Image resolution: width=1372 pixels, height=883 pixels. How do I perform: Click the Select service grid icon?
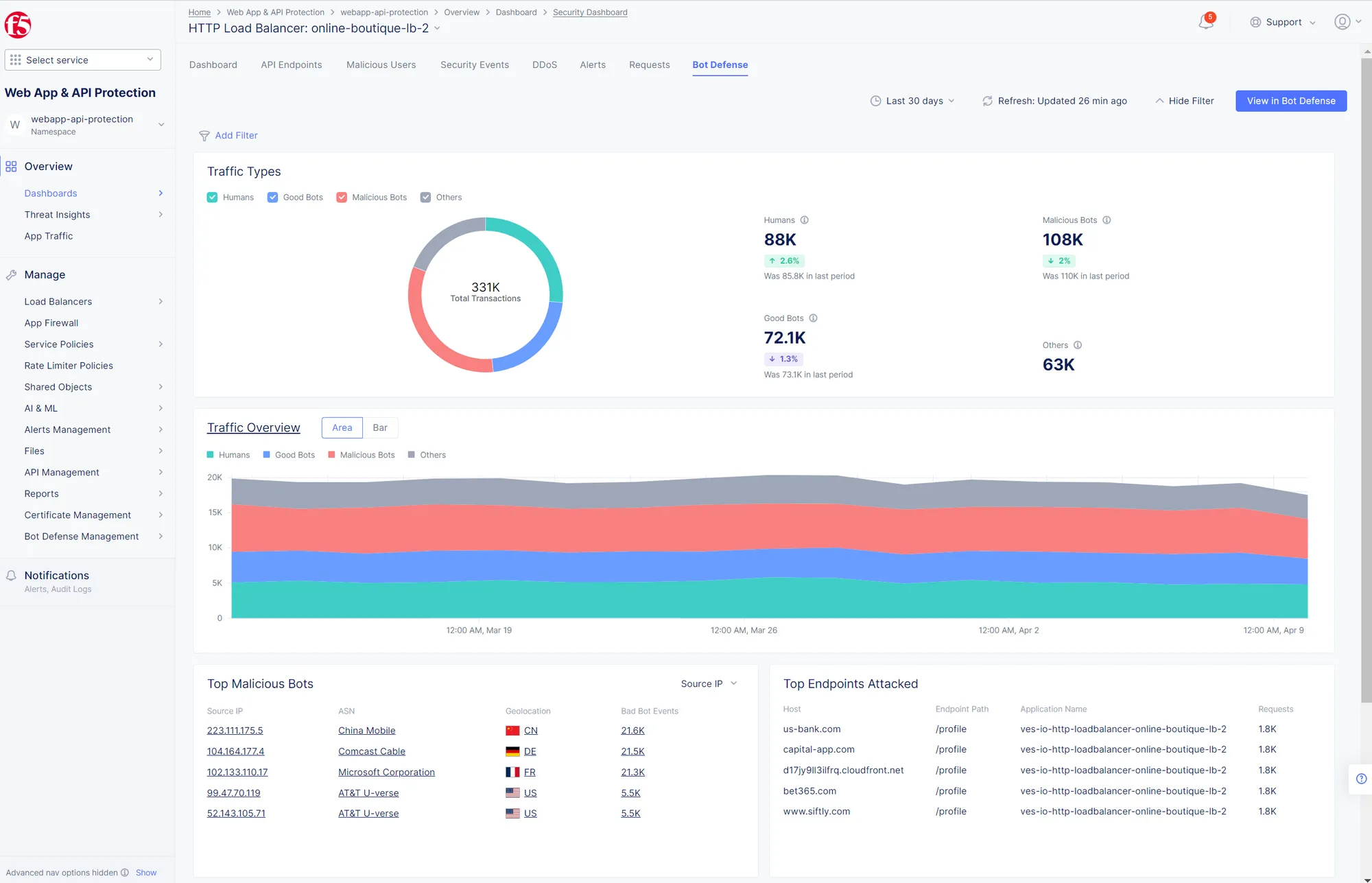coord(15,60)
